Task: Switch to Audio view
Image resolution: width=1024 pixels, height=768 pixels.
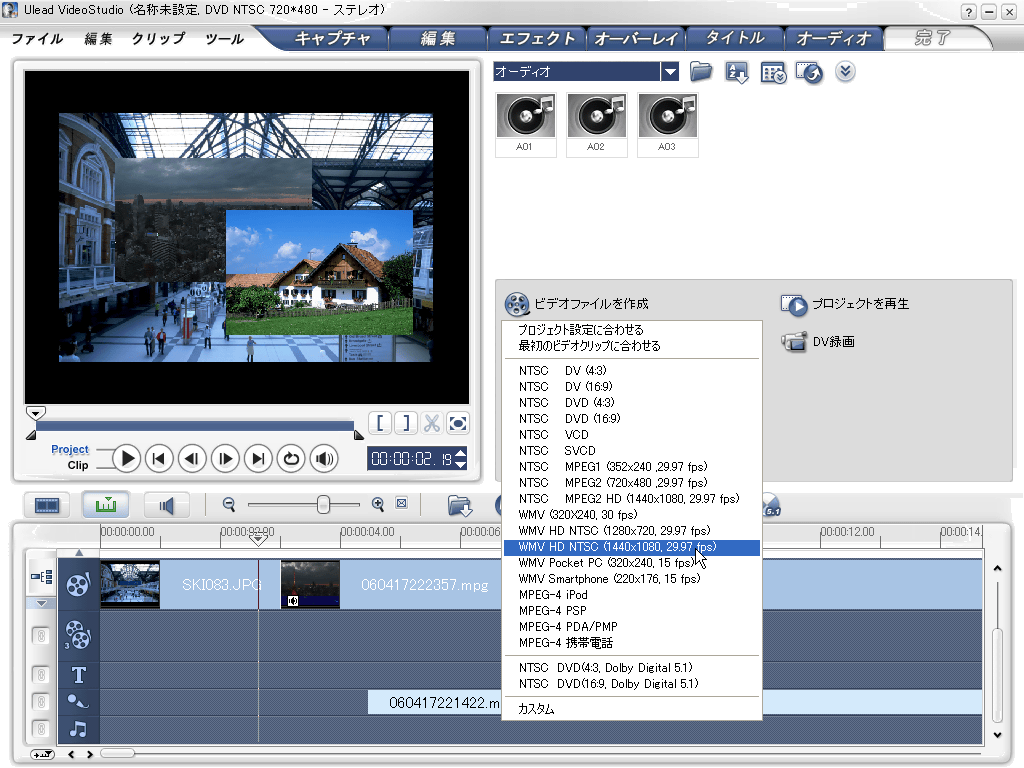Action: click(x=167, y=505)
